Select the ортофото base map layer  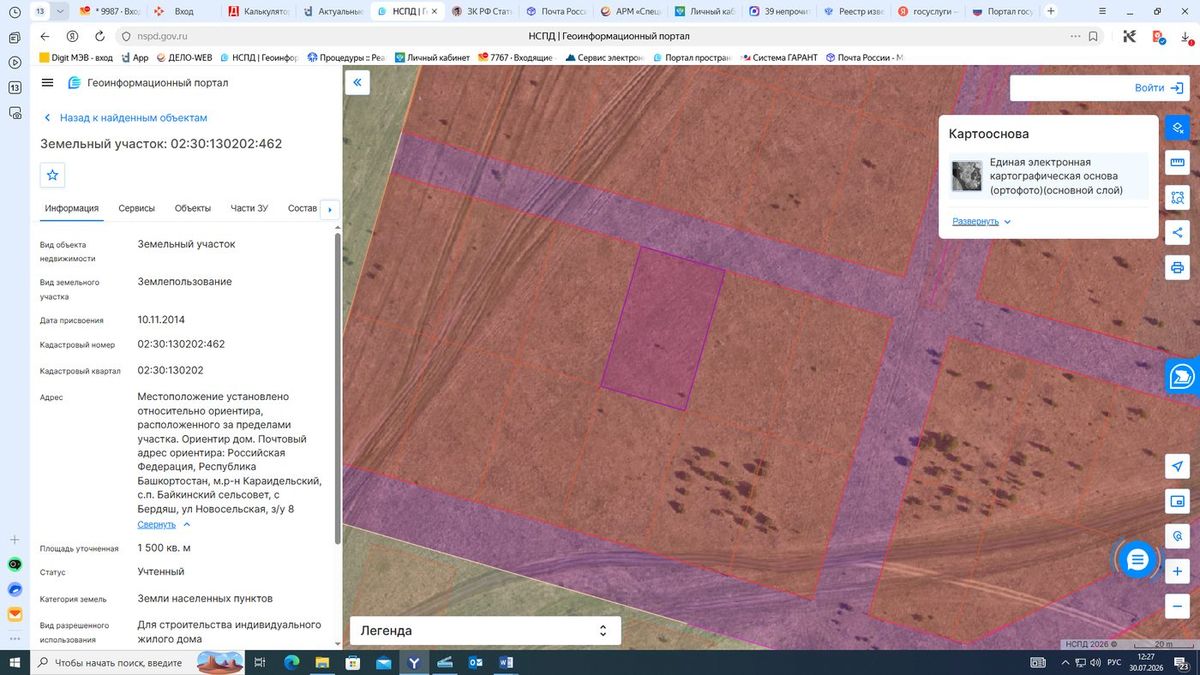1048,176
